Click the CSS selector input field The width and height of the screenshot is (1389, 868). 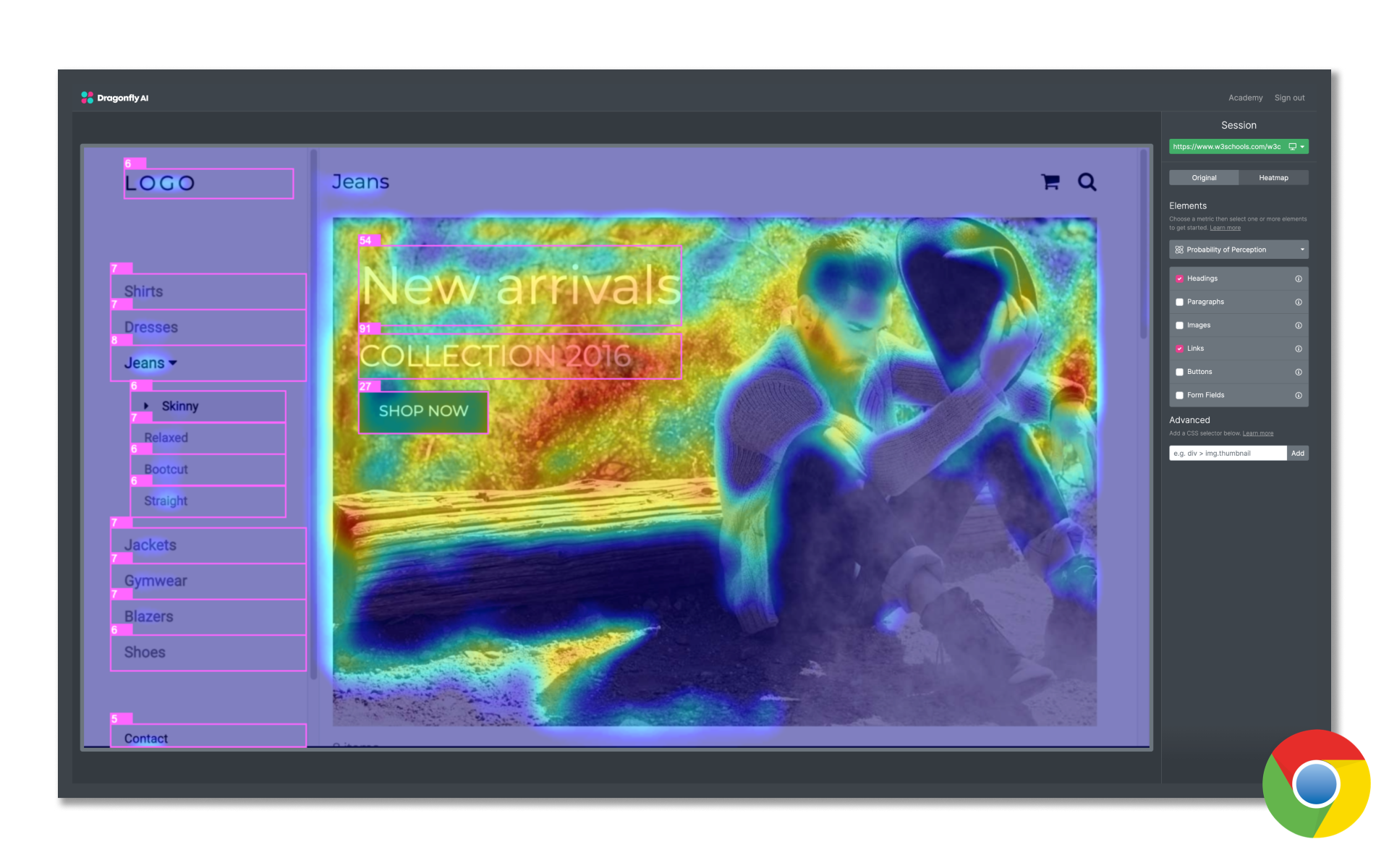coord(1228,454)
